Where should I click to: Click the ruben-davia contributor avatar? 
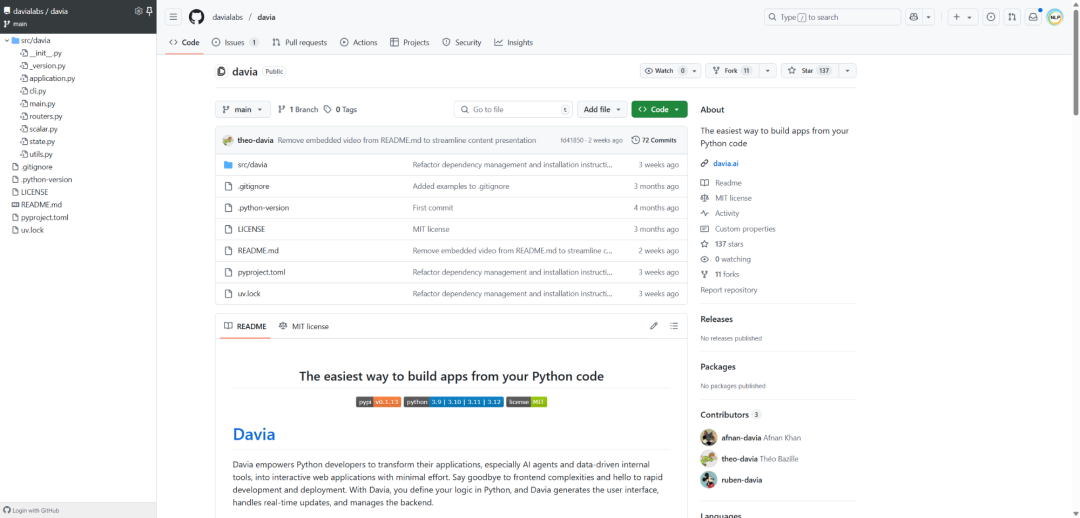[709, 479]
